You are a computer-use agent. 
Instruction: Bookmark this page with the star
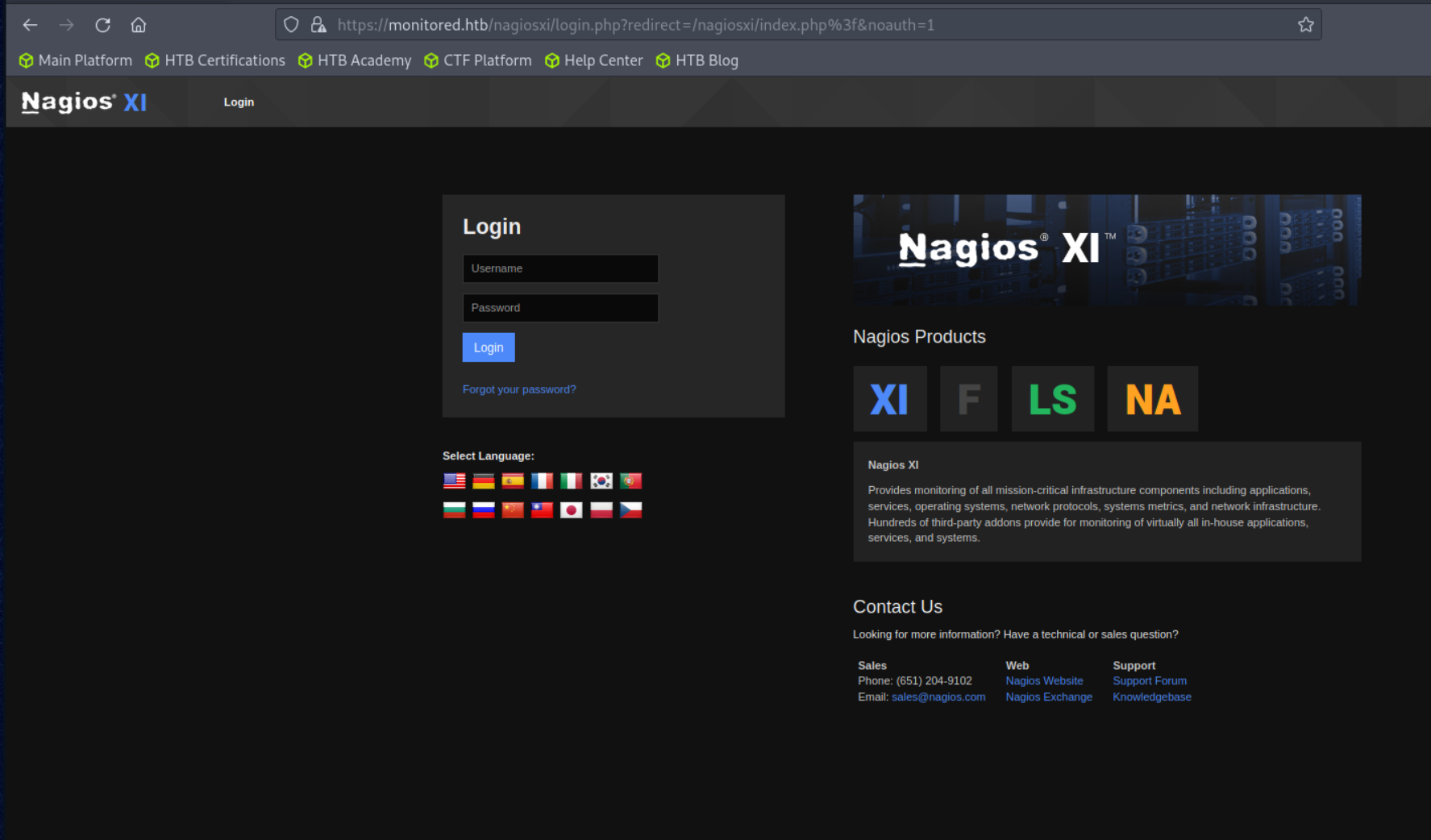click(1305, 25)
